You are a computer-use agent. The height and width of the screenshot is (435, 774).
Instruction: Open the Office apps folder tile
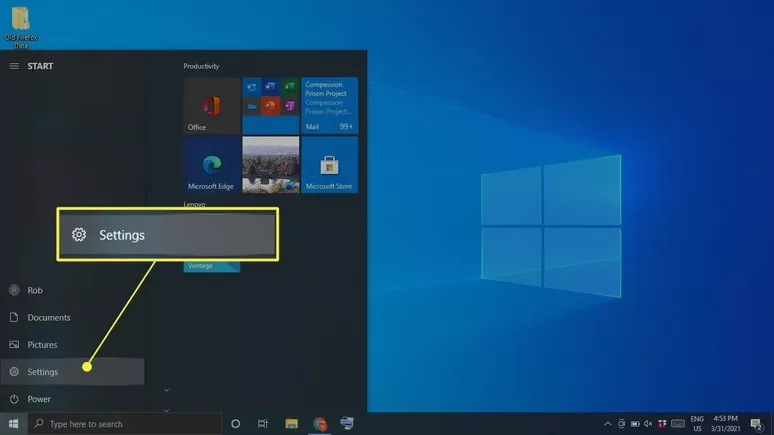[x=271, y=106]
